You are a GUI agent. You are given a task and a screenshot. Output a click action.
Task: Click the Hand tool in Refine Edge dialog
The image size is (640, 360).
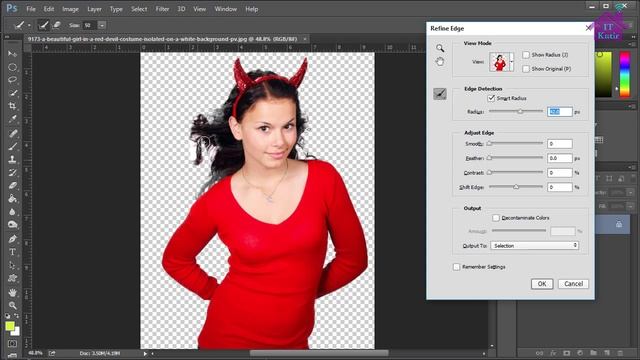440,62
